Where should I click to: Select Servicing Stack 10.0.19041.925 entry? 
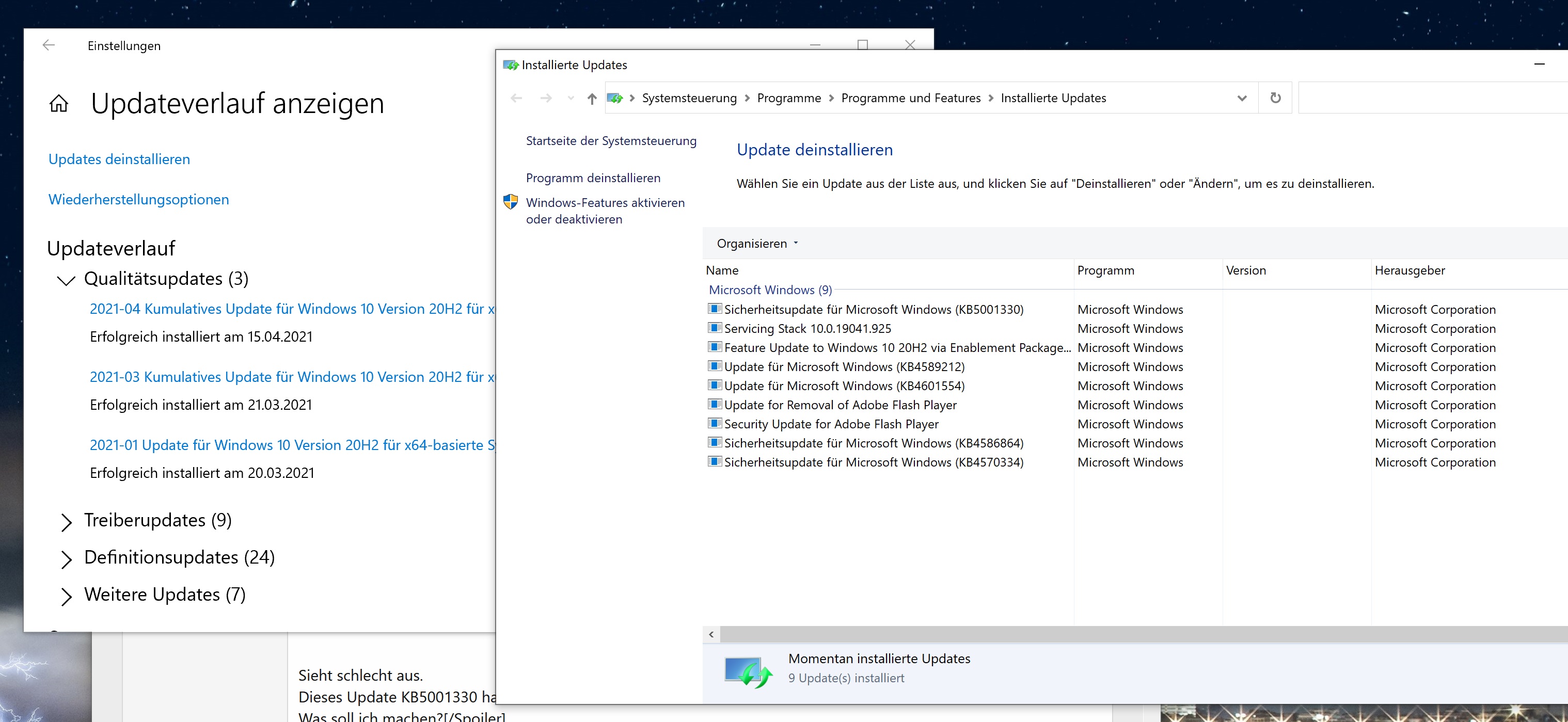point(807,328)
